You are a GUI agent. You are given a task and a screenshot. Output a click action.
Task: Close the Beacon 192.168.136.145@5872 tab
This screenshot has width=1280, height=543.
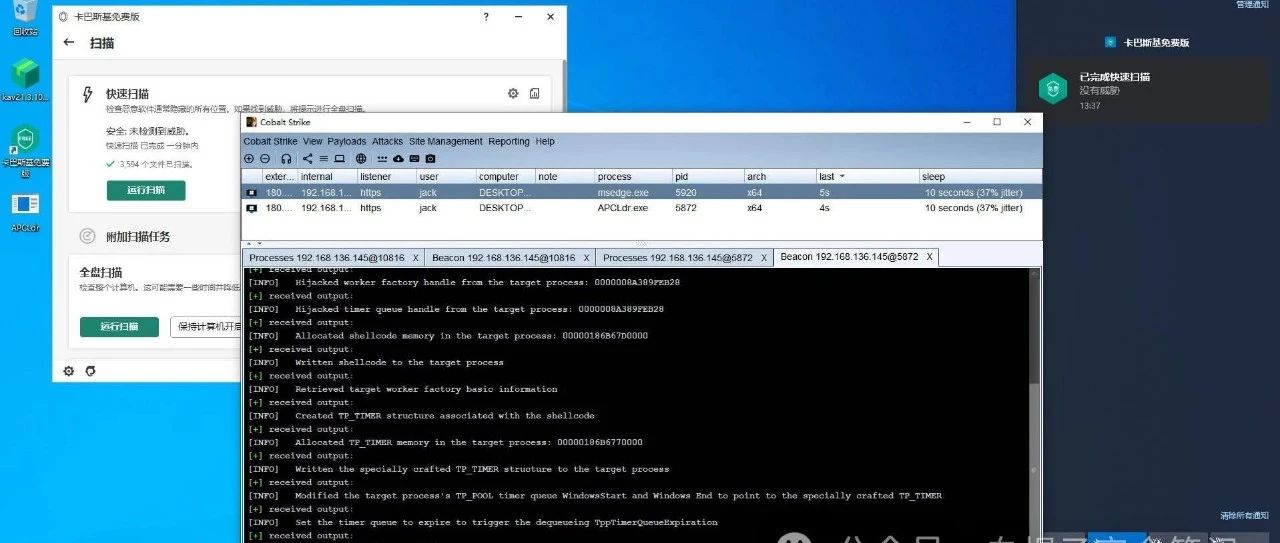[x=929, y=257]
